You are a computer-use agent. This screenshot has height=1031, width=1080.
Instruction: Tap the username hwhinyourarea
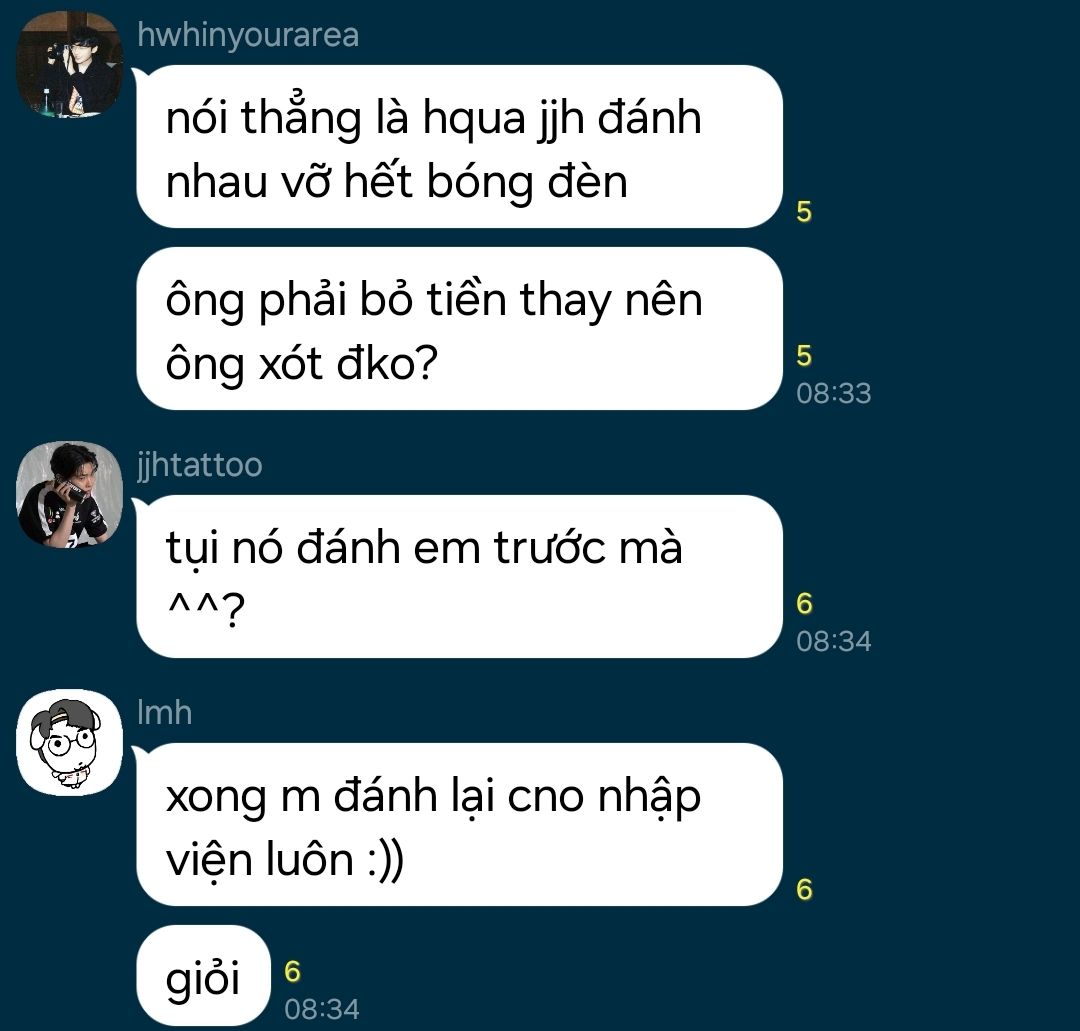coord(248,35)
